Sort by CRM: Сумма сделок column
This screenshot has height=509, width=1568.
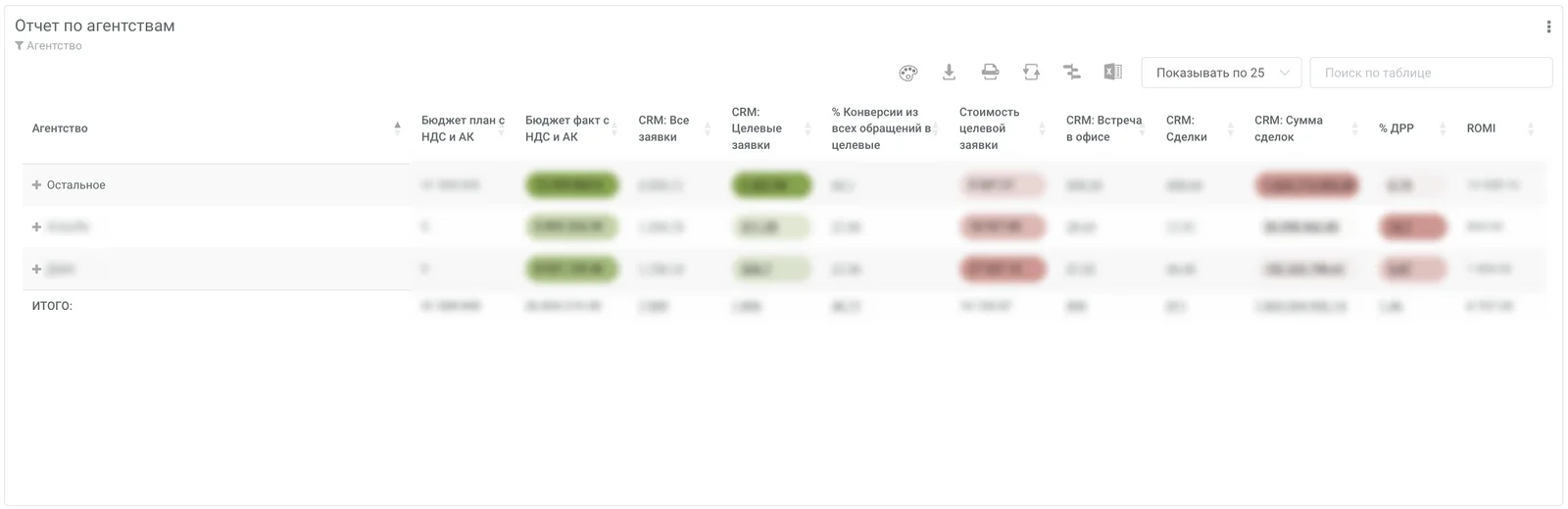1288,128
